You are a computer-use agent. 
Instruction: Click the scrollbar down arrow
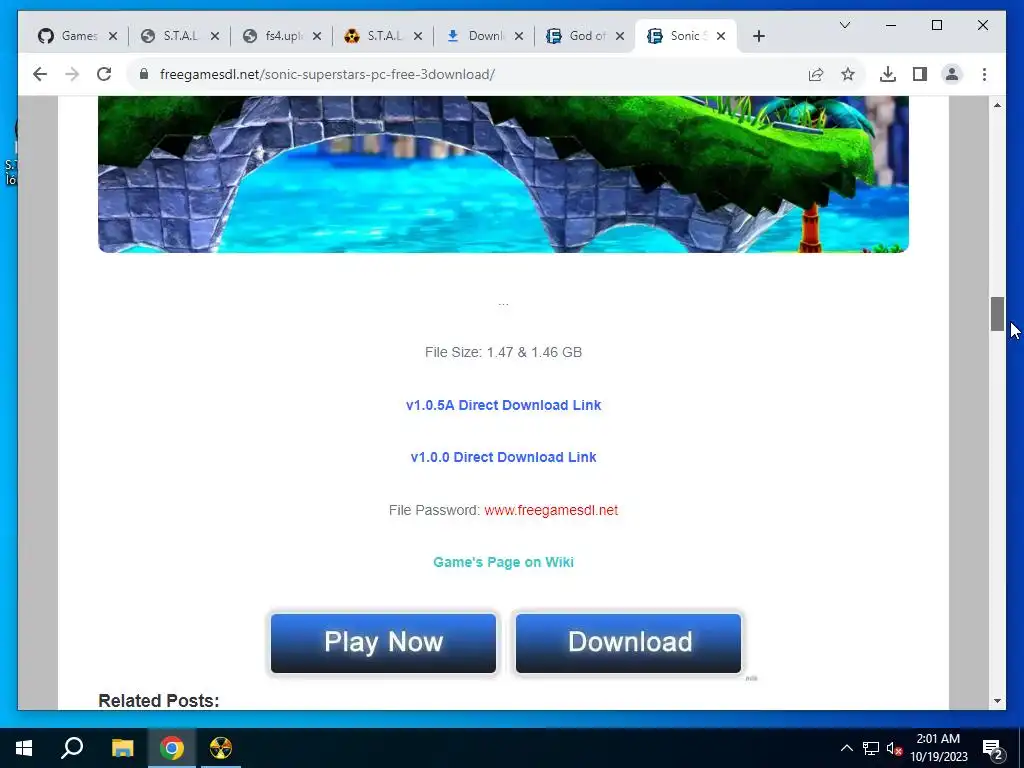click(997, 701)
